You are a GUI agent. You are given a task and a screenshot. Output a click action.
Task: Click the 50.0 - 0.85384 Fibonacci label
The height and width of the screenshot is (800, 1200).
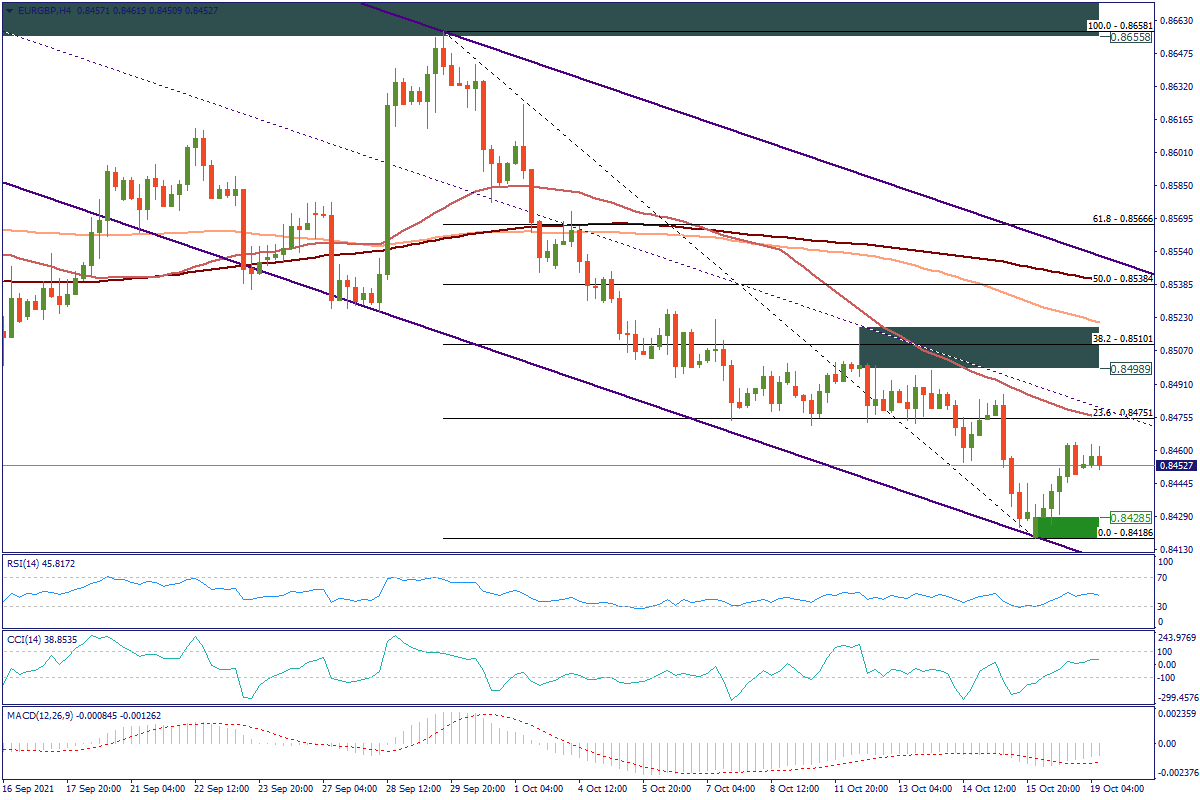[1123, 278]
